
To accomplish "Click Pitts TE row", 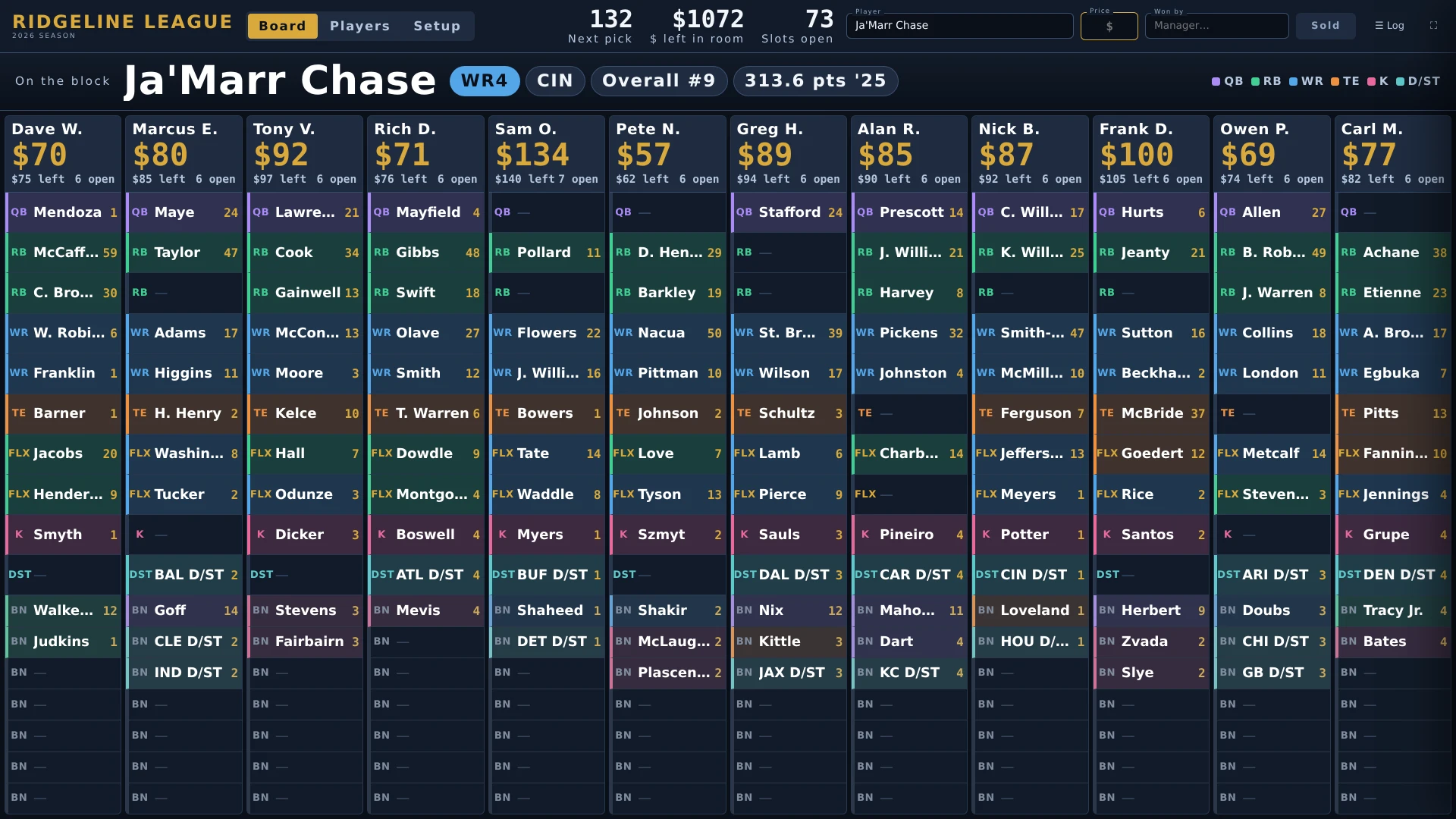I will click(1393, 413).
